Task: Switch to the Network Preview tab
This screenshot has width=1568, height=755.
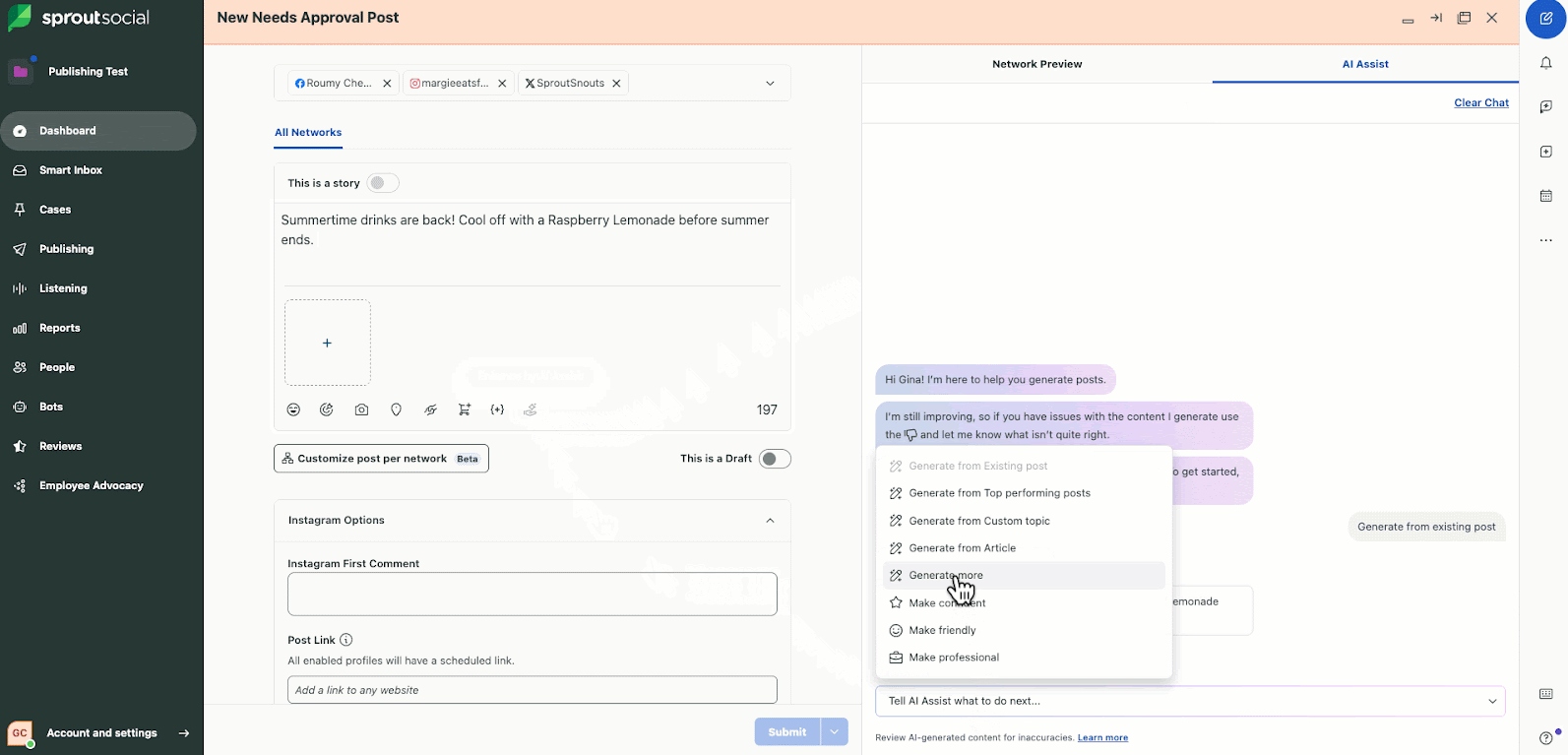Action: pos(1036,64)
